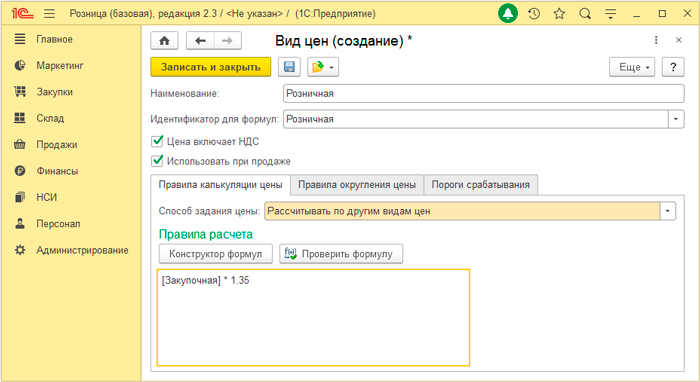This screenshot has width=700, height=382.
Task: Open the Продажи section
Action: point(57,145)
